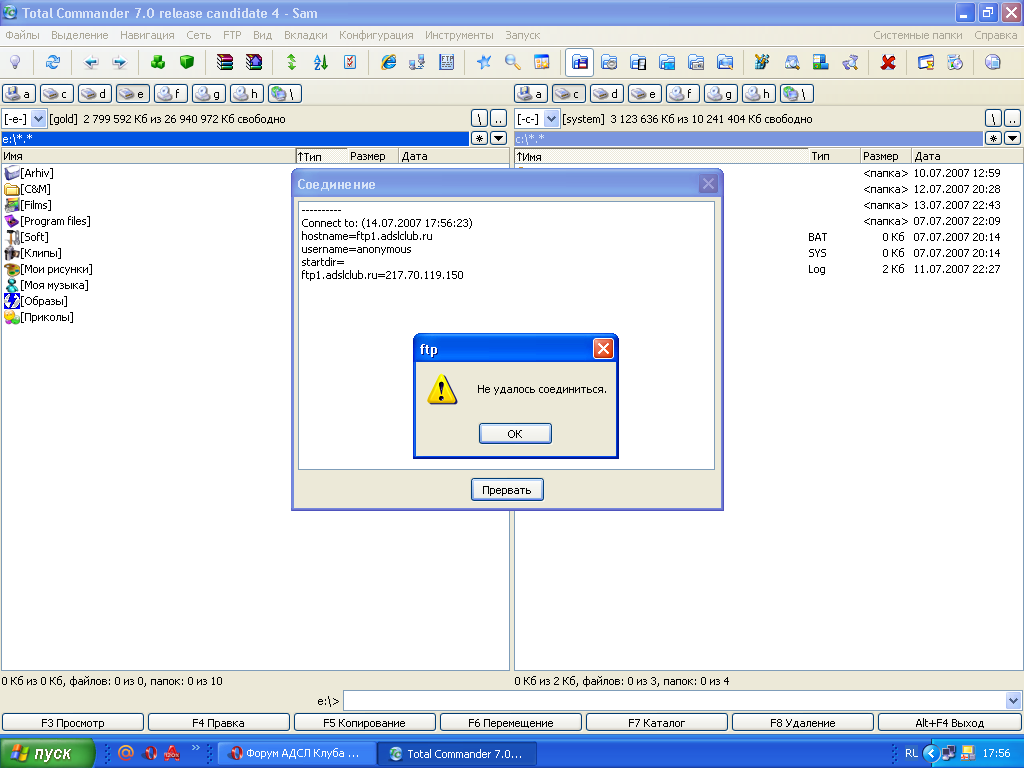Launch the Internet Explorer toolbar icon
The height and width of the screenshot is (768, 1024).
coord(388,62)
